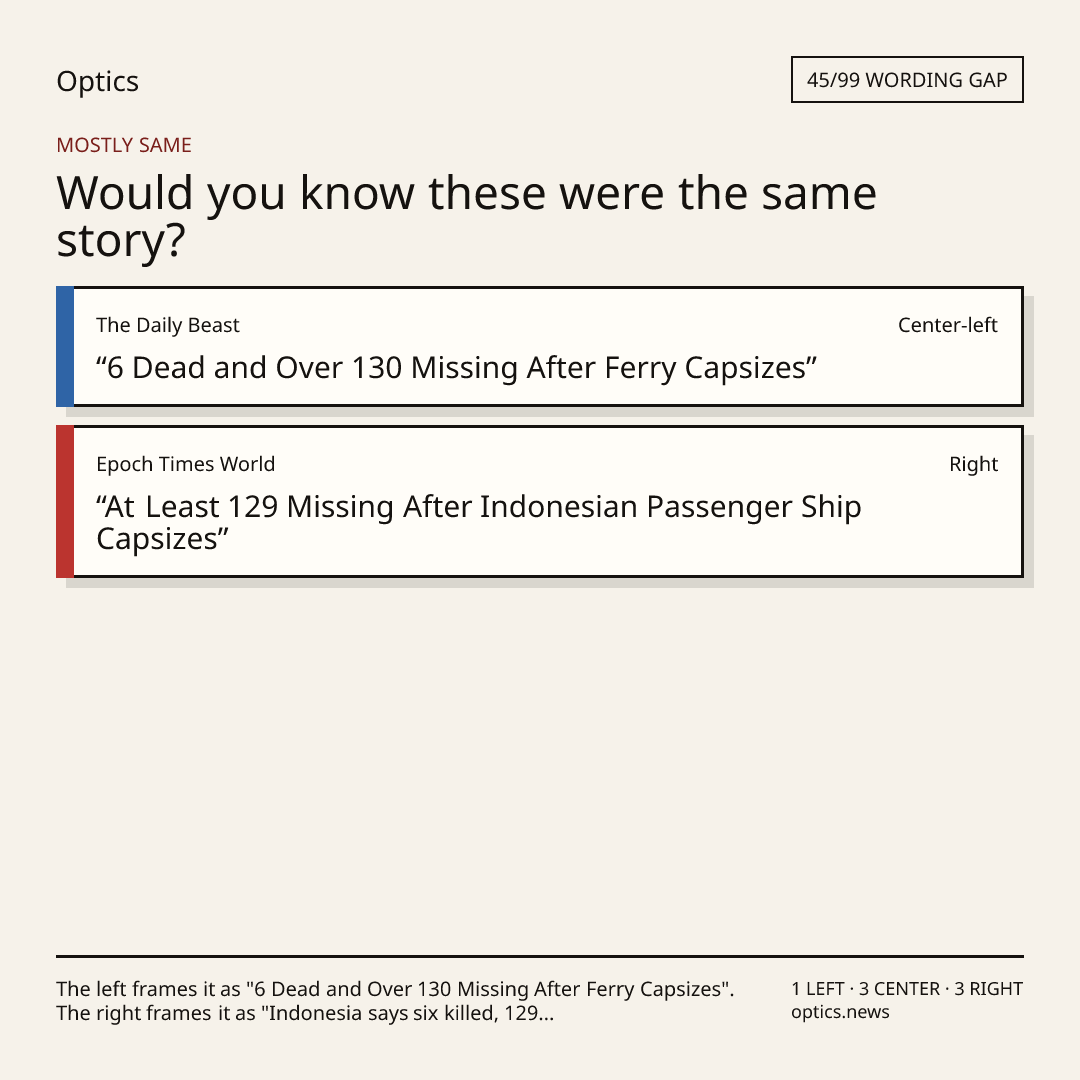Screen dimensions: 1080x1080
Task: Click The Daily Beast source name
Action: click(167, 325)
